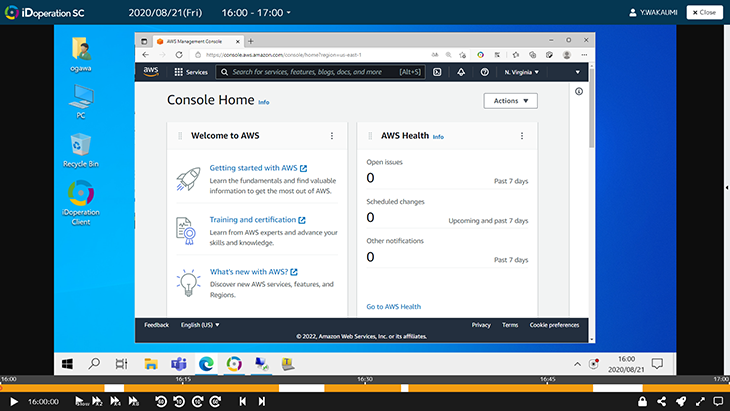Click the browser address bar URL
The image size is (730, 411).
click(x=284, y=55)
